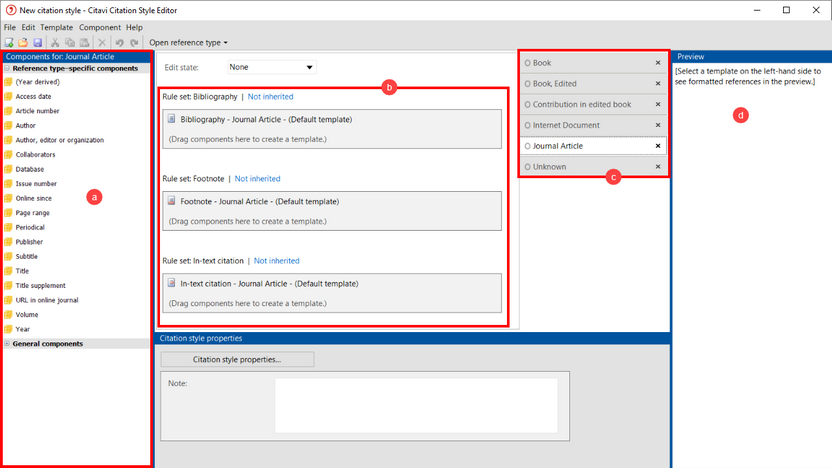
Task: Select 'URL in online journal' component
Action: 47,300
